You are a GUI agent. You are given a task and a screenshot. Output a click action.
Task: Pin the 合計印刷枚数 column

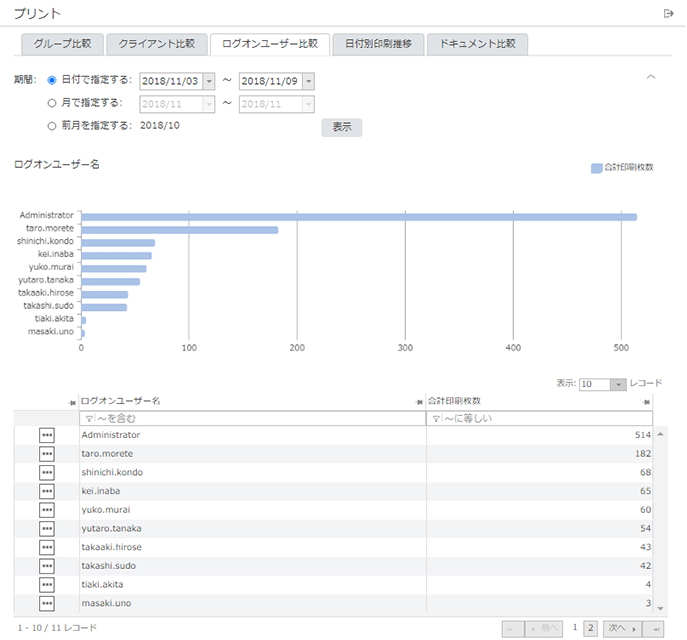pos(646,401)
